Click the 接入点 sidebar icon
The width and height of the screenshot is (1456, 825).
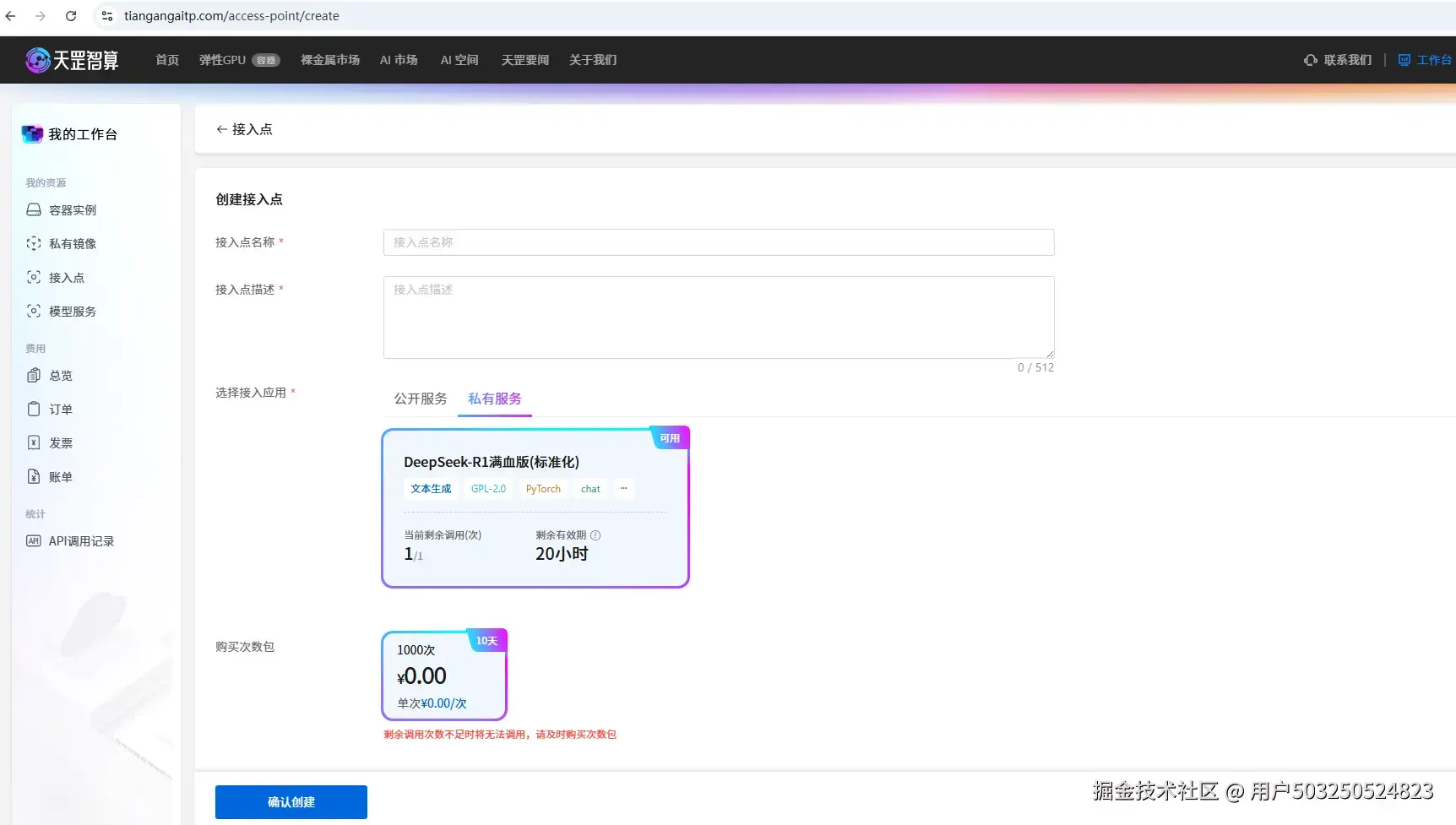[x=34, y=277]
